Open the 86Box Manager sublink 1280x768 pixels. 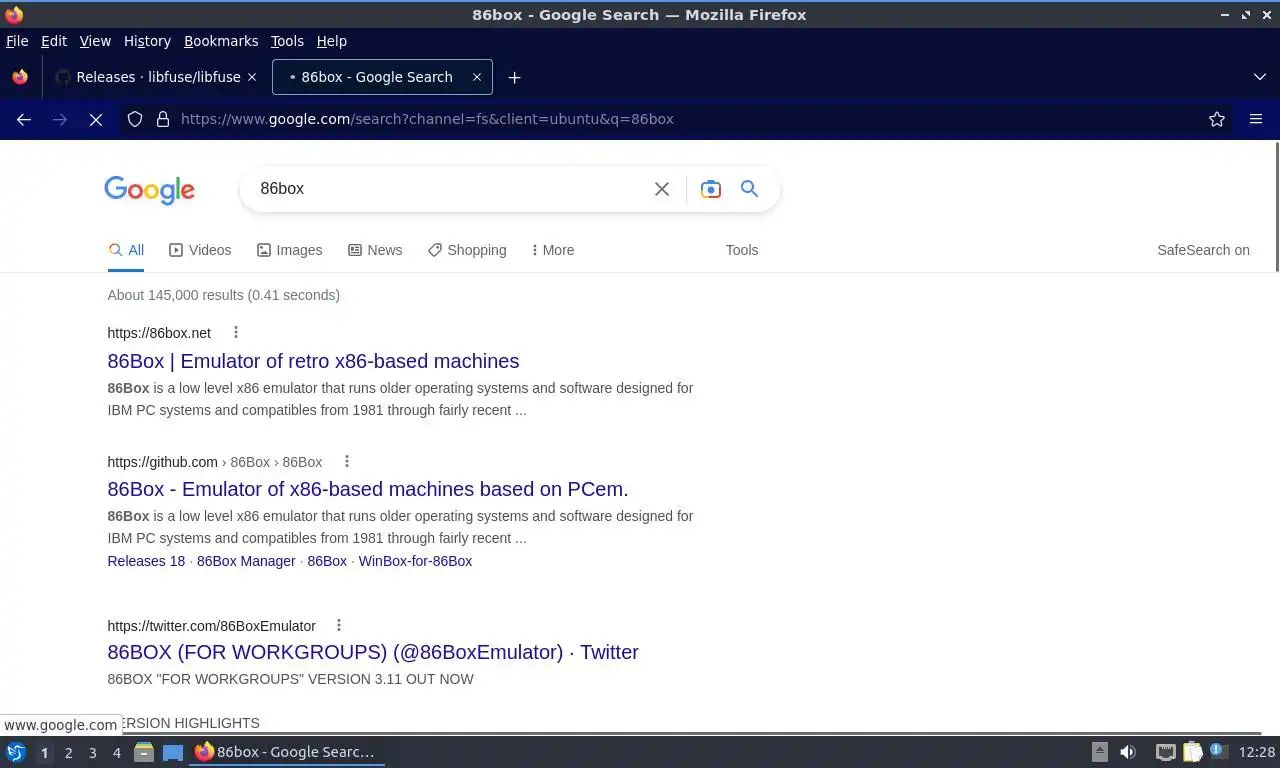tap(246, 561)
